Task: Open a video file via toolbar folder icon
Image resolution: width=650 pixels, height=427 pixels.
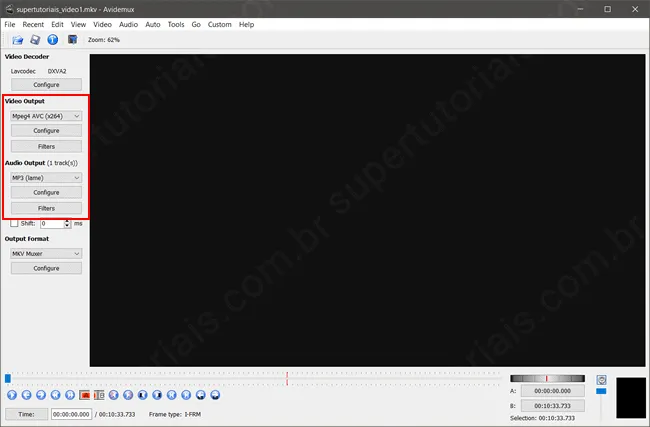Action: (x=17, y=40)
